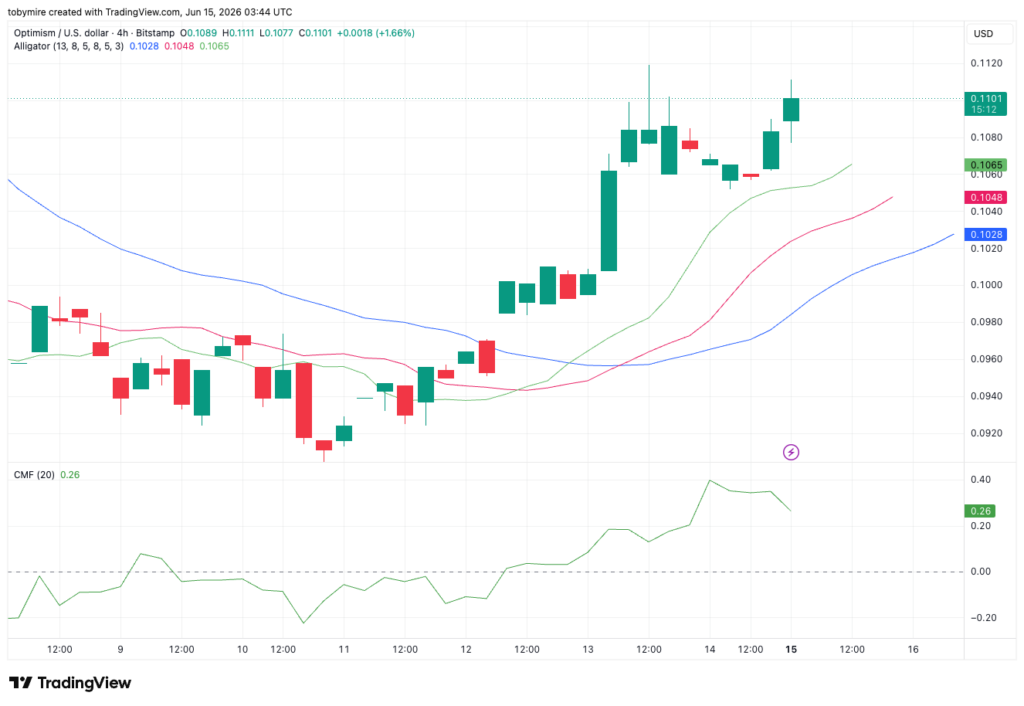Click the CMF (20) indicator label
This screenshot has width=1024, height=706.
pyautogui.click(x=34, y=475)
